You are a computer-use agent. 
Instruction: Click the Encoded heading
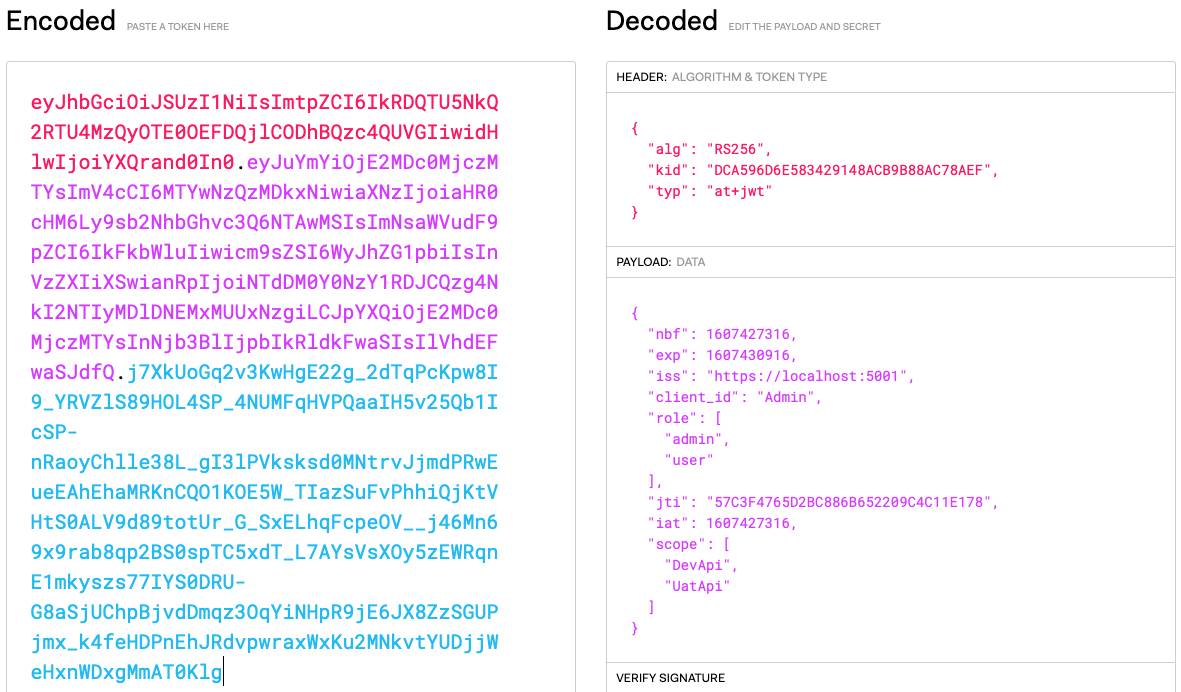[x=60, y=21]
